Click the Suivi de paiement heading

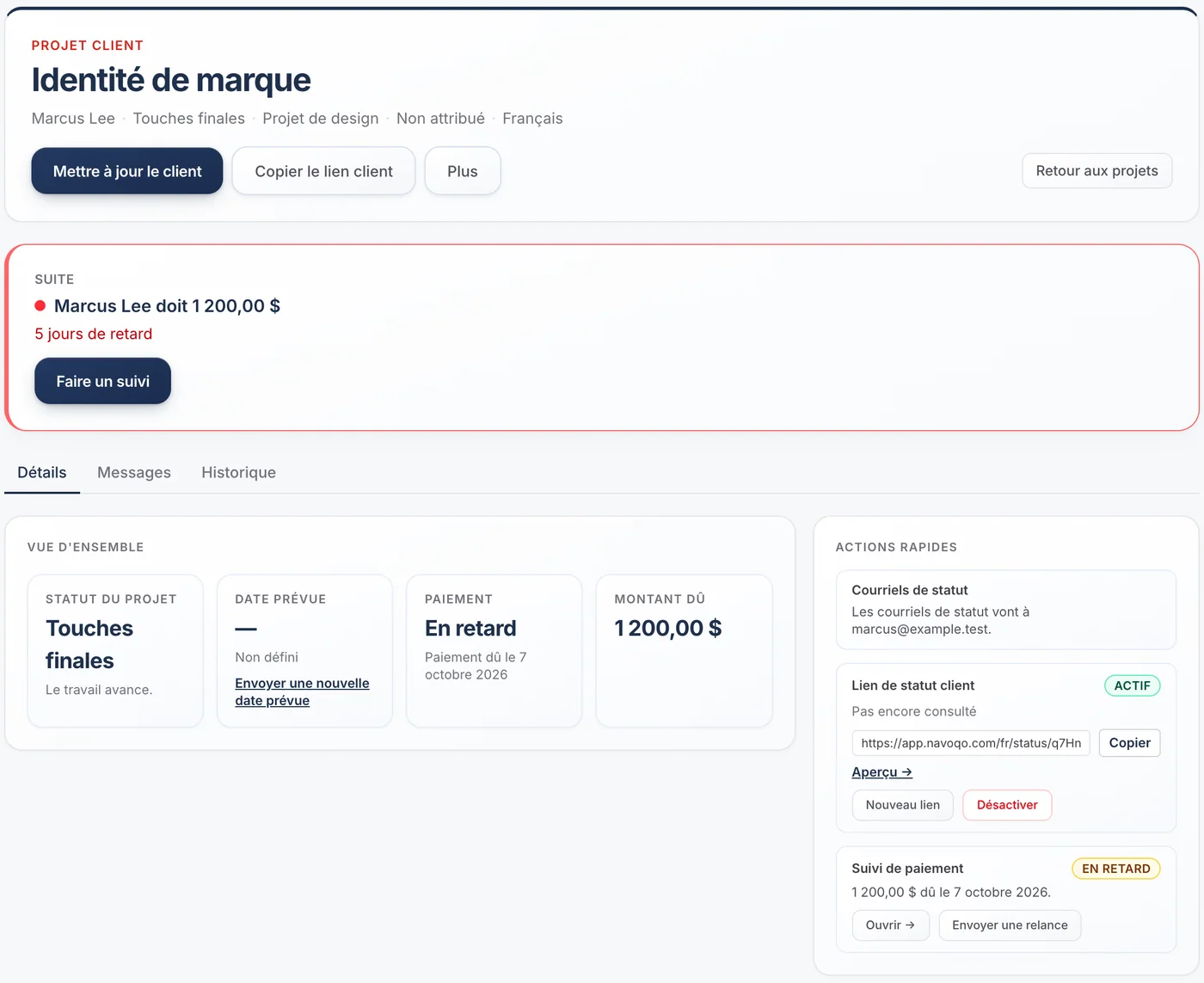click(x=907, y=869)
